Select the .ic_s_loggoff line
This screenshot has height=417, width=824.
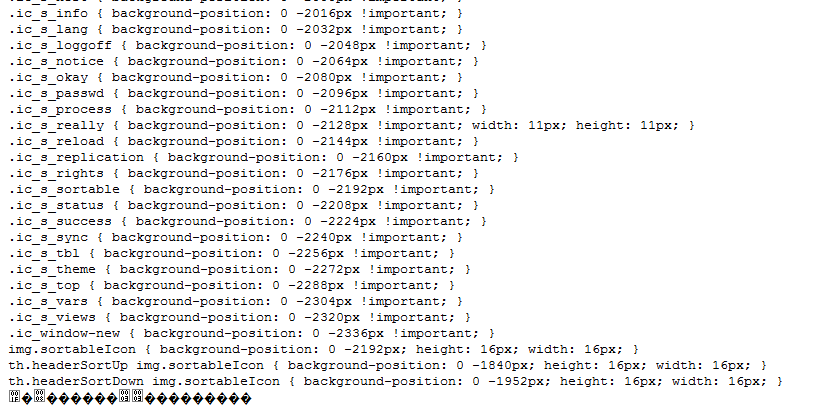(248, 45)
